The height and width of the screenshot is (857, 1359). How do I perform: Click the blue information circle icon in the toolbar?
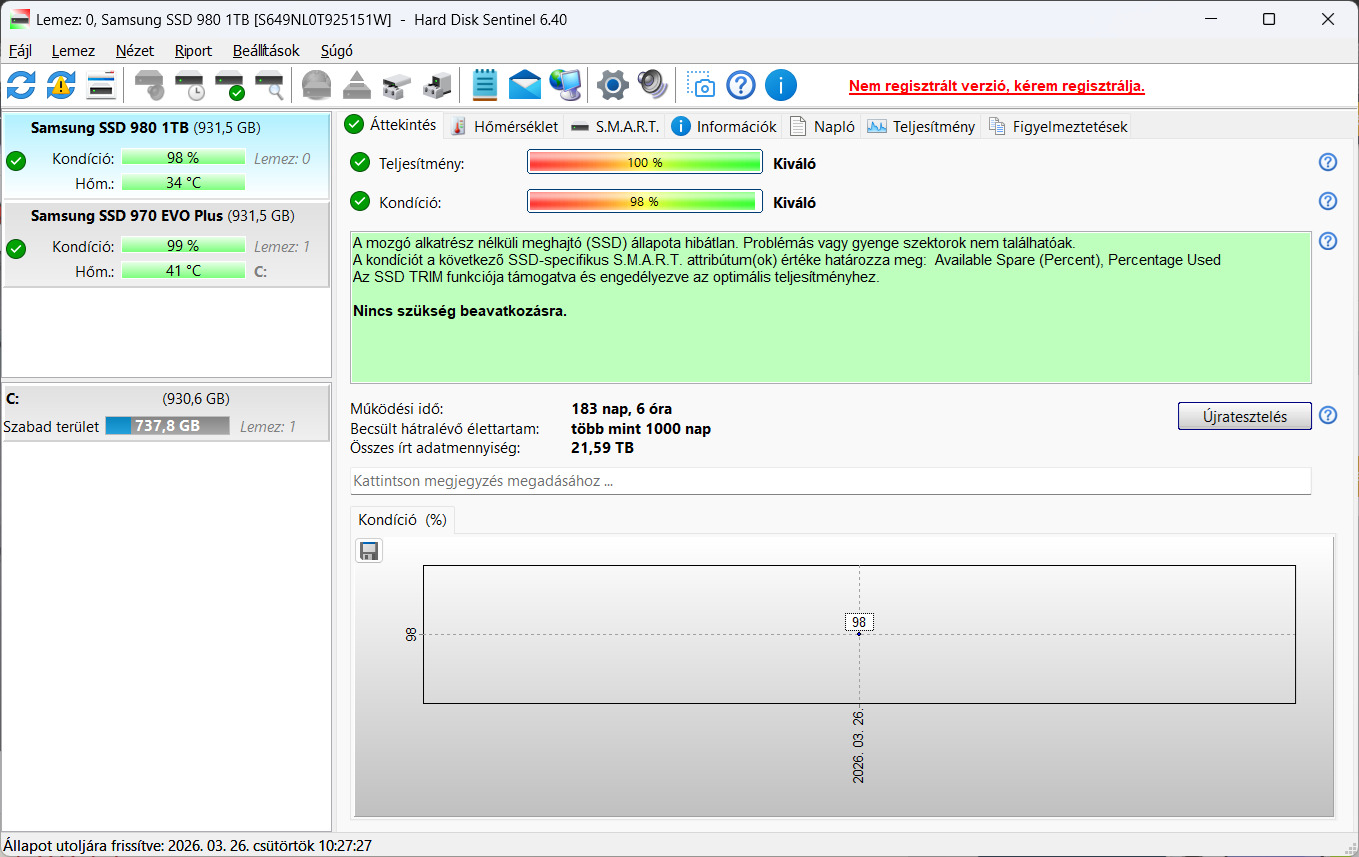781,85
